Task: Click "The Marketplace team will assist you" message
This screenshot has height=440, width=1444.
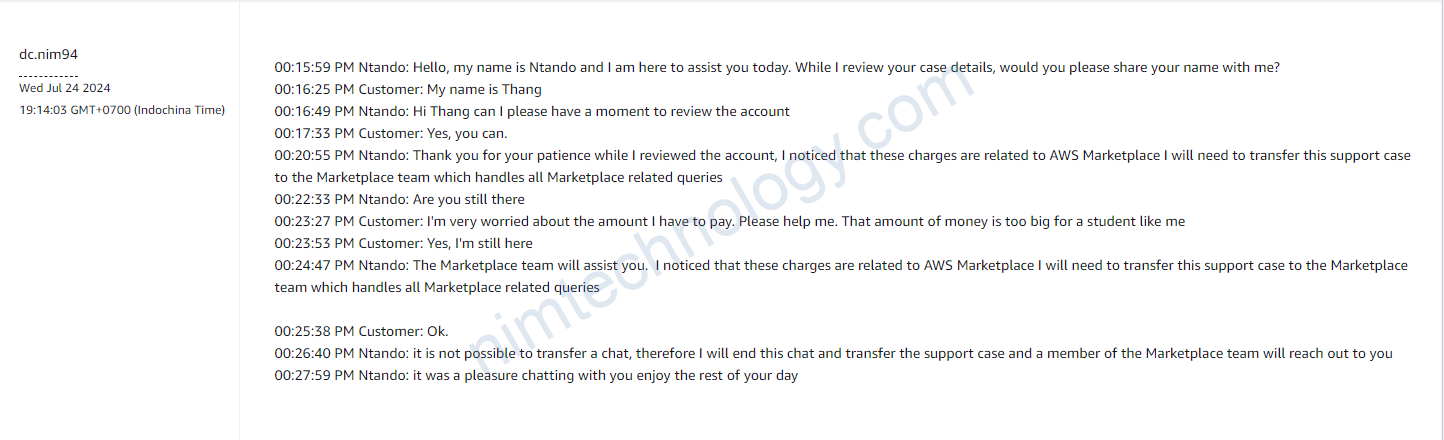Action: click(840, 266)
